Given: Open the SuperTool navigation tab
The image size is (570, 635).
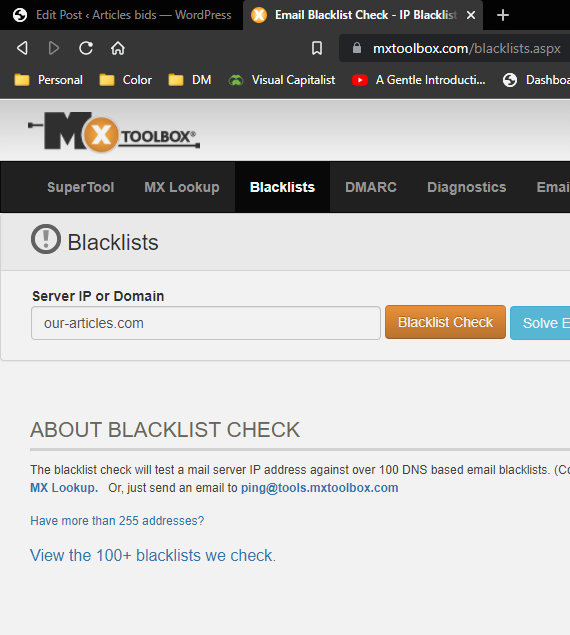Looking at the screenshot, I should 81,187.
